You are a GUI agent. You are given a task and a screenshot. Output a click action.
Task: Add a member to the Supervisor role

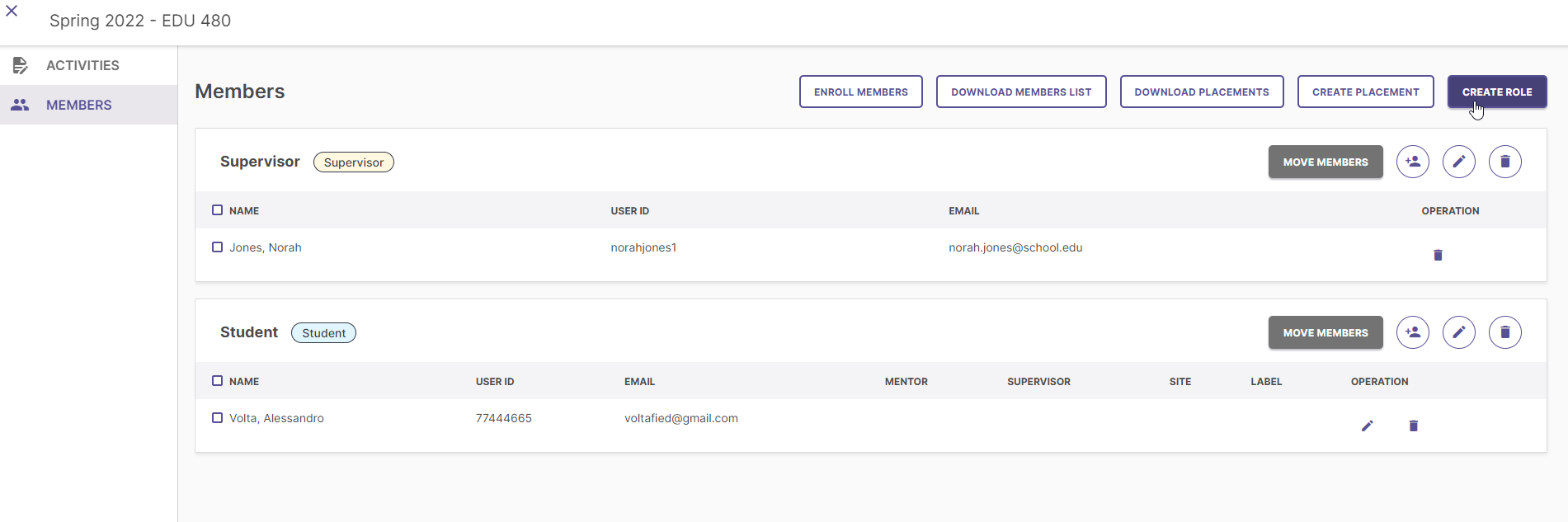(1413, 162)
